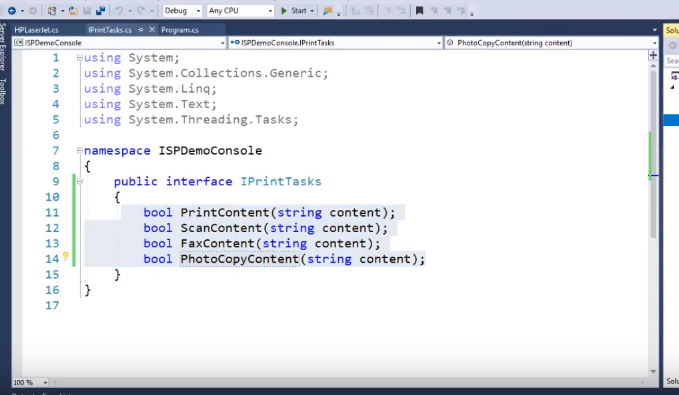Open the 100 % zoom level dropdown
Viewport: 679px width, 395px height.
(30, 382)
